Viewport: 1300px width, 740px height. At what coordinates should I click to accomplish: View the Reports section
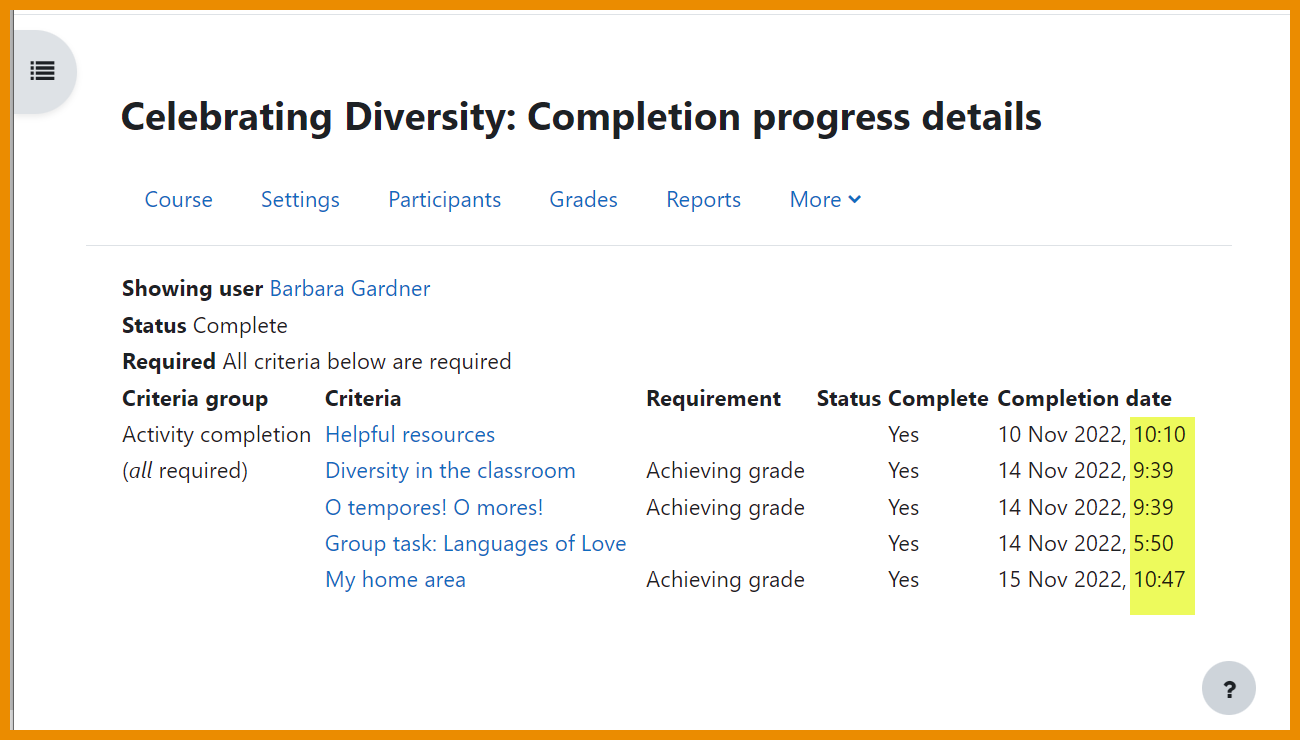click(x=703, y=199)
